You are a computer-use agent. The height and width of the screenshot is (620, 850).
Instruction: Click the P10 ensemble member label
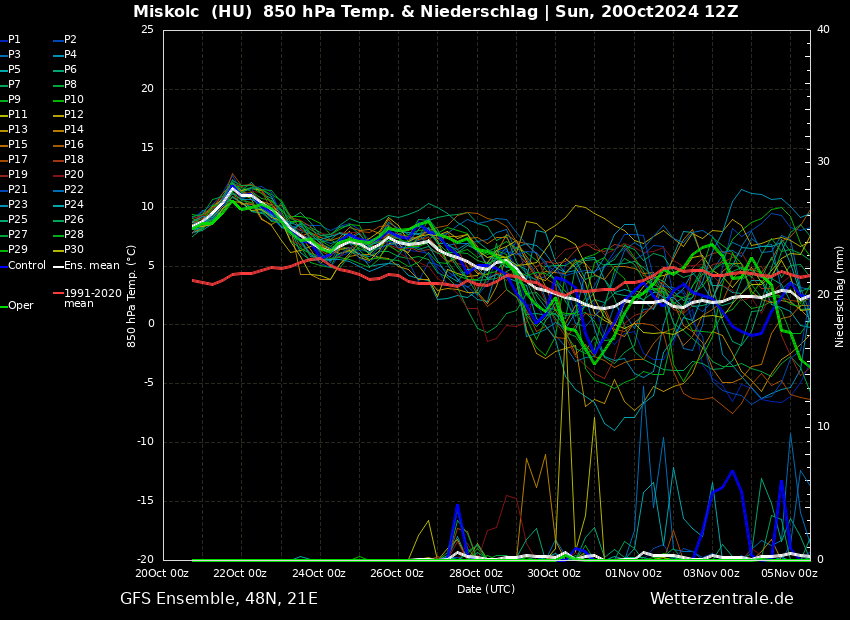coord(73,100)
